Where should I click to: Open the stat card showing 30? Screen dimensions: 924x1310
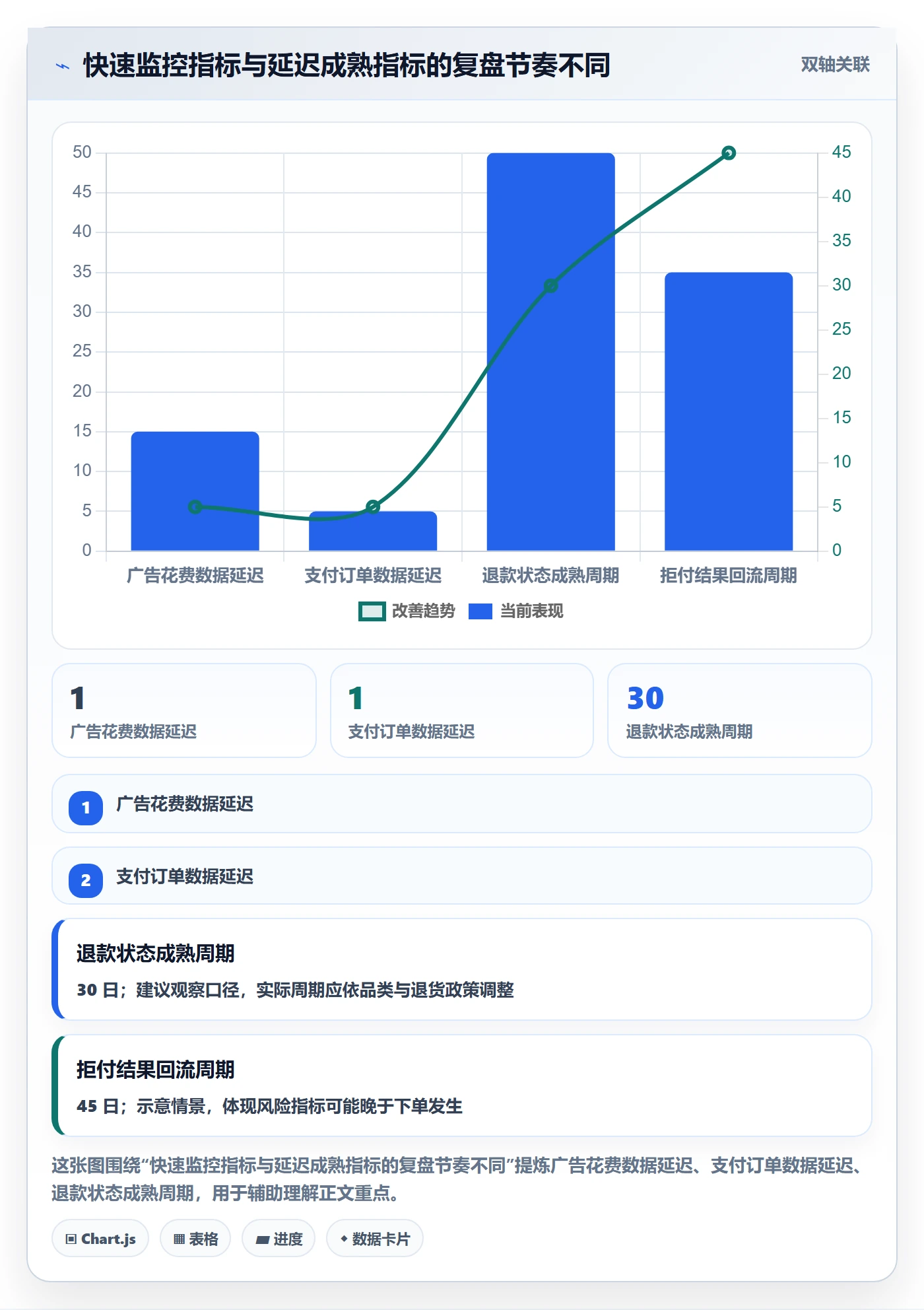739,710
